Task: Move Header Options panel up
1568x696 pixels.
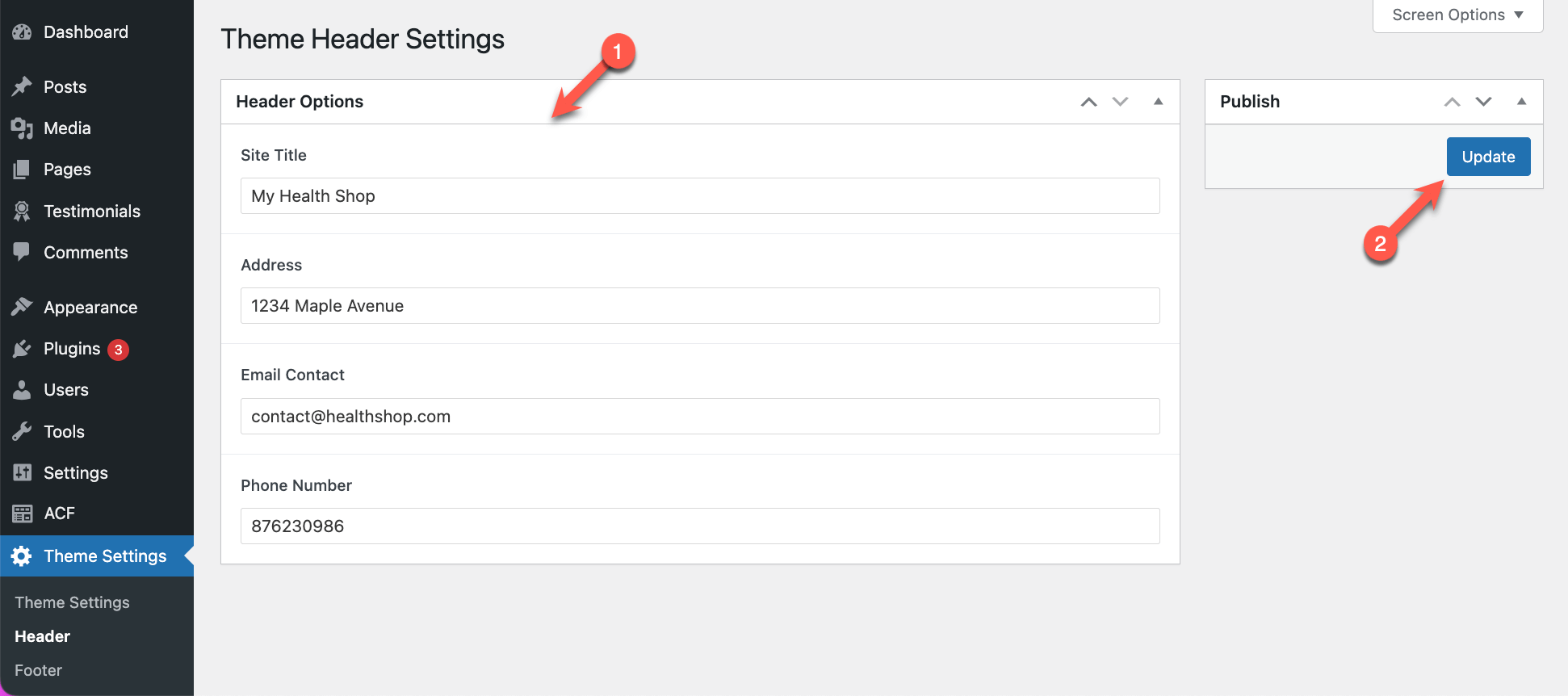Action: 1089,102
